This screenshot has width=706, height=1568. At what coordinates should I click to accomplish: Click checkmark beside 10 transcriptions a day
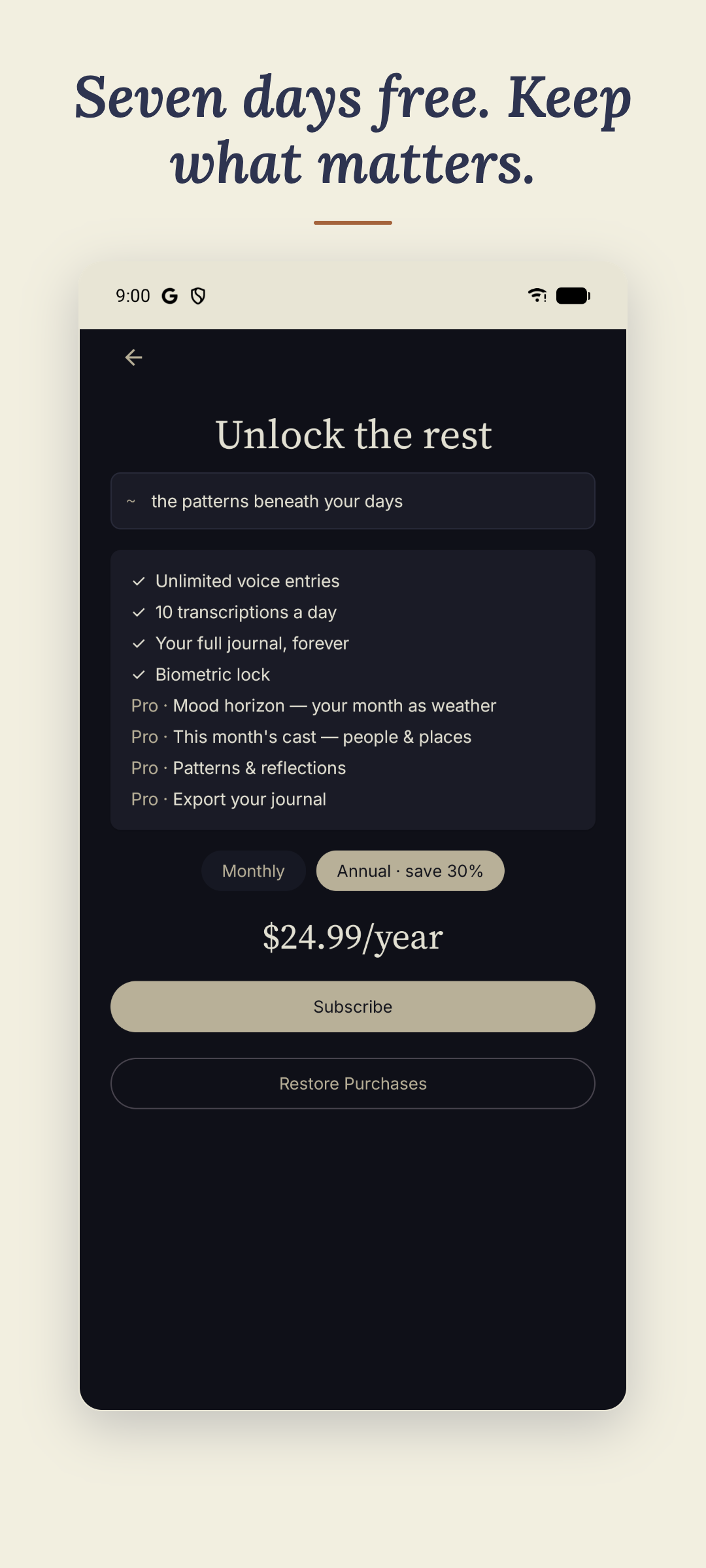point(139,613)
